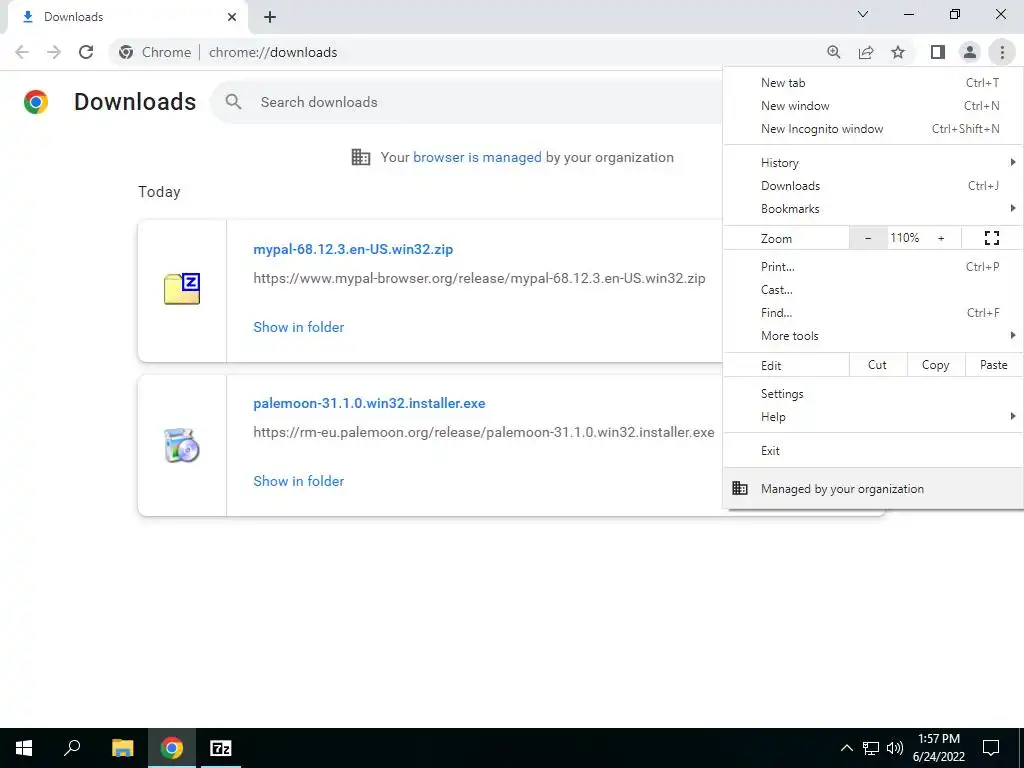1024x768 pixels.
Task: Bookmark this page with the star icon
Action: tap(898, 52)
